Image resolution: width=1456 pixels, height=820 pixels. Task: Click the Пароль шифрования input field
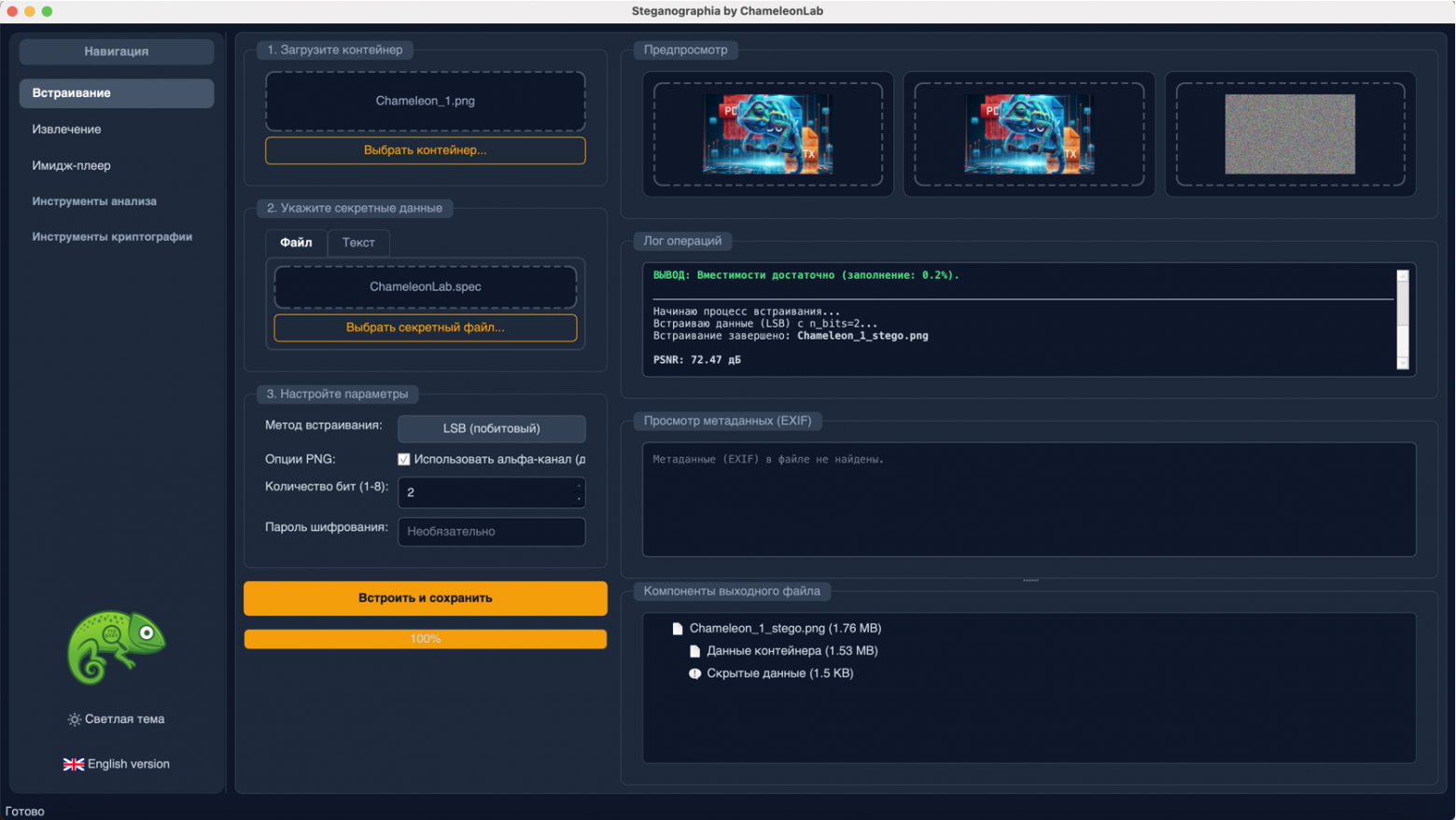click(x=492, y=532)
